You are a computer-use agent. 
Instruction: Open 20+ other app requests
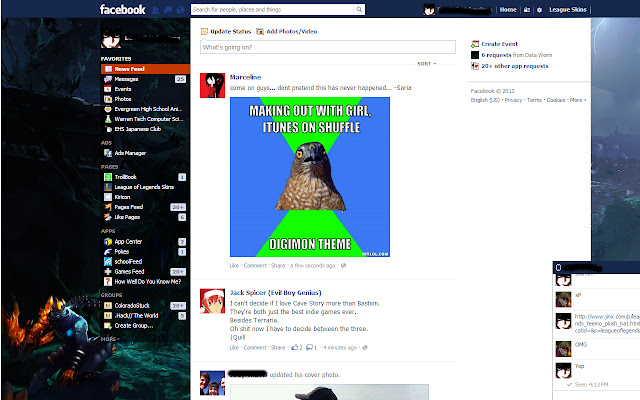515,66
